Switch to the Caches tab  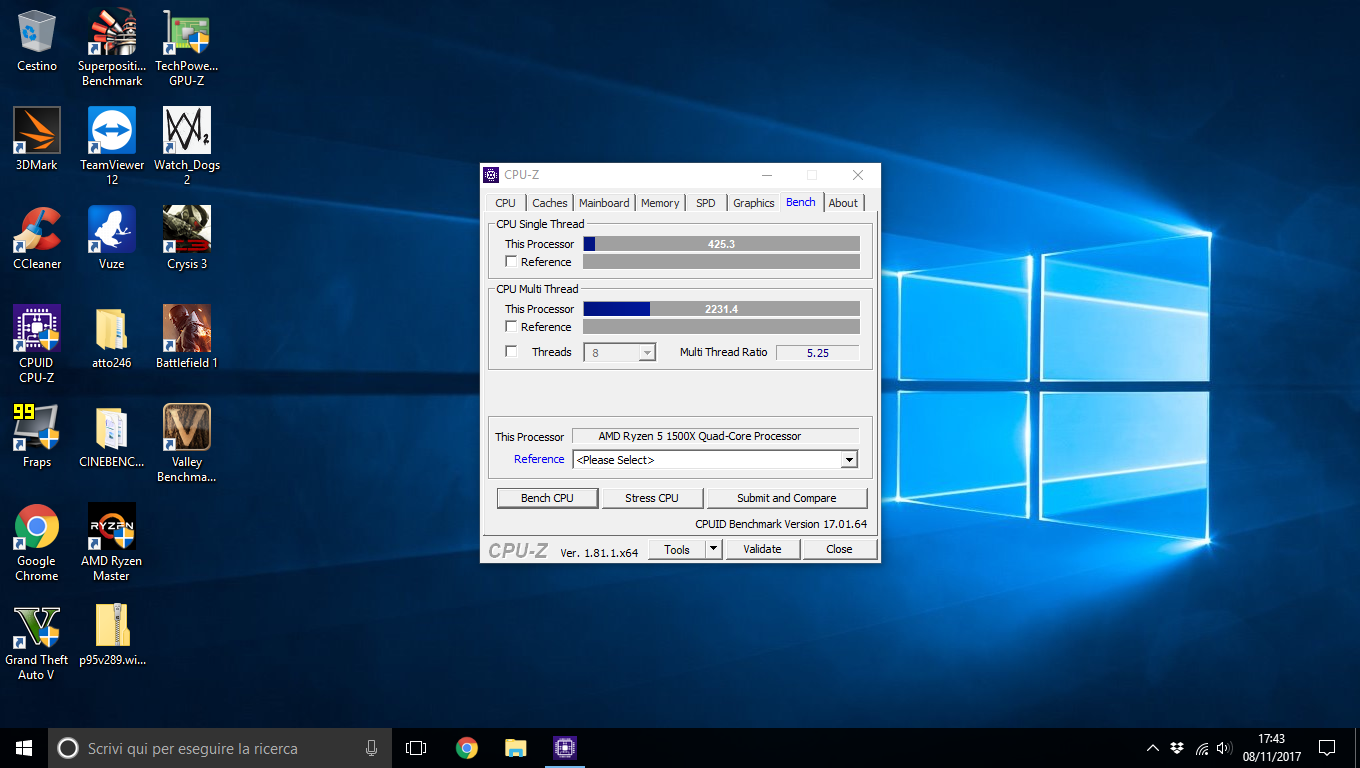[550, 203]
